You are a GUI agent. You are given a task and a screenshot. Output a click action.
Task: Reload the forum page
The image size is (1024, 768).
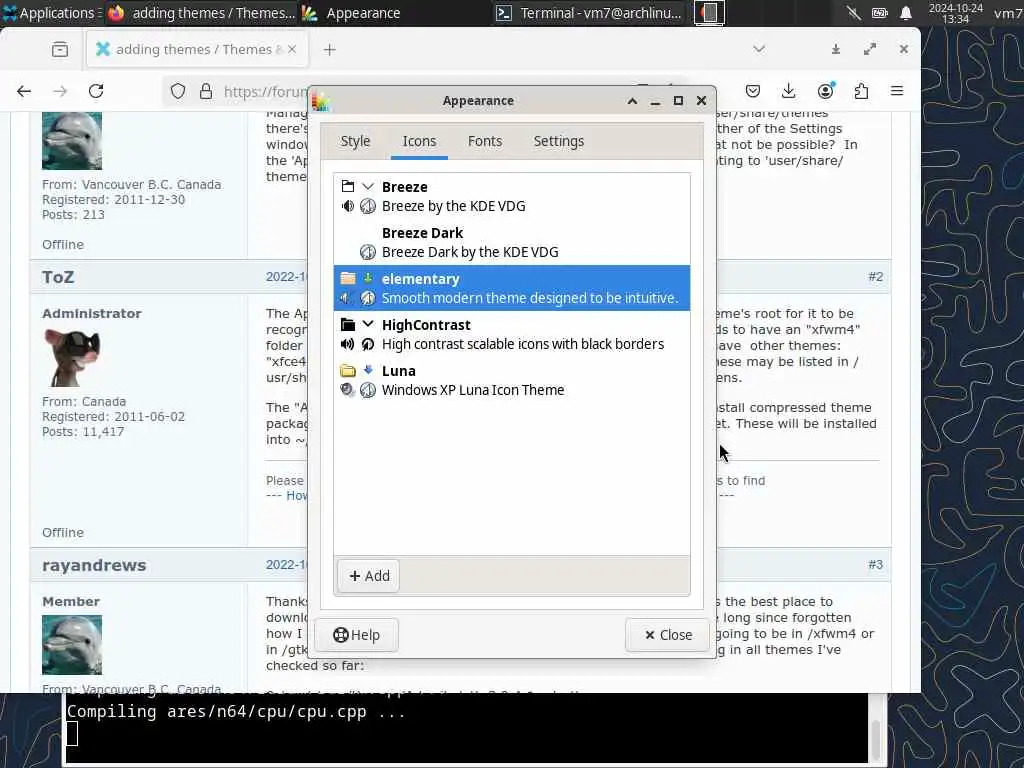tap(96, 91)
